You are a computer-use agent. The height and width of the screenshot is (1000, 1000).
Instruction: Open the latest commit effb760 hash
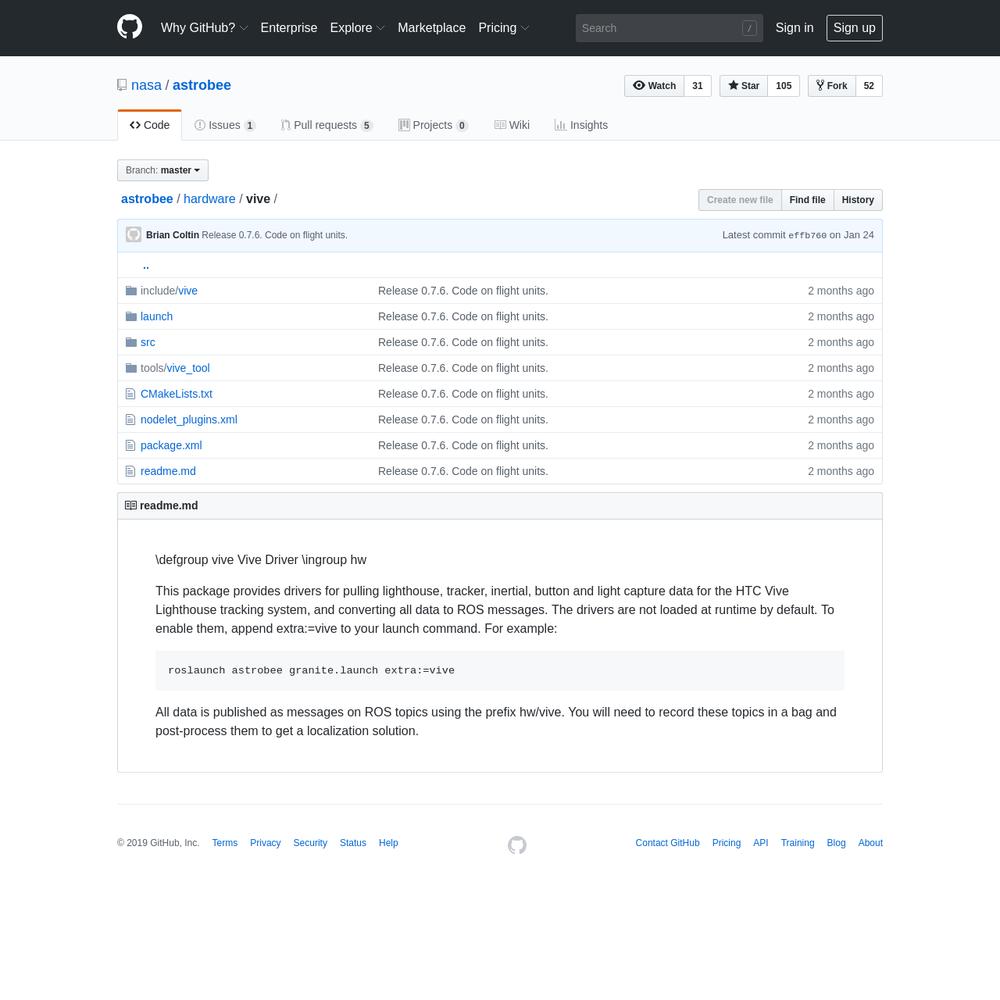pyautogui.click(x=807, y=235)
